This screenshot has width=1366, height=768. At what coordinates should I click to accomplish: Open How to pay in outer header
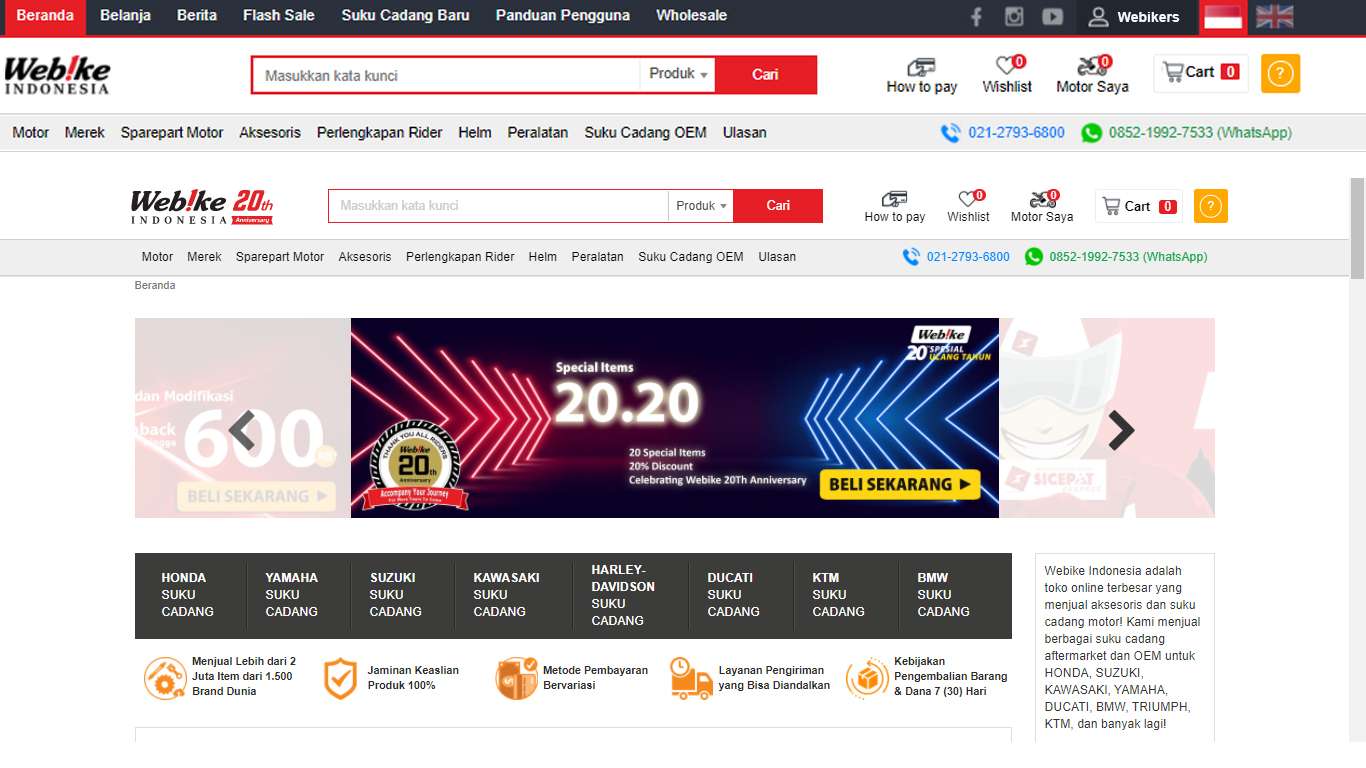[x=921, y=76]
